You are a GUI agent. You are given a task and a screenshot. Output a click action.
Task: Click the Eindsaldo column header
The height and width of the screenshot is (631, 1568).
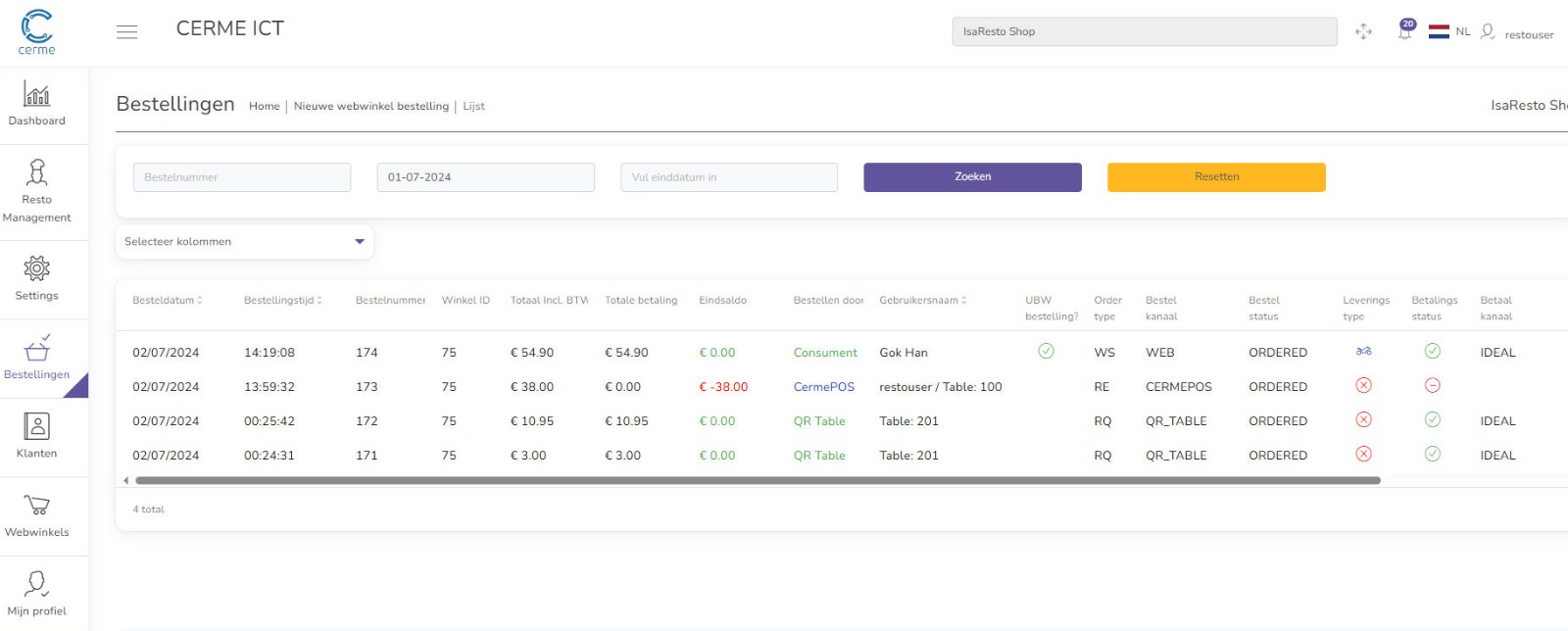coord(722,300)
